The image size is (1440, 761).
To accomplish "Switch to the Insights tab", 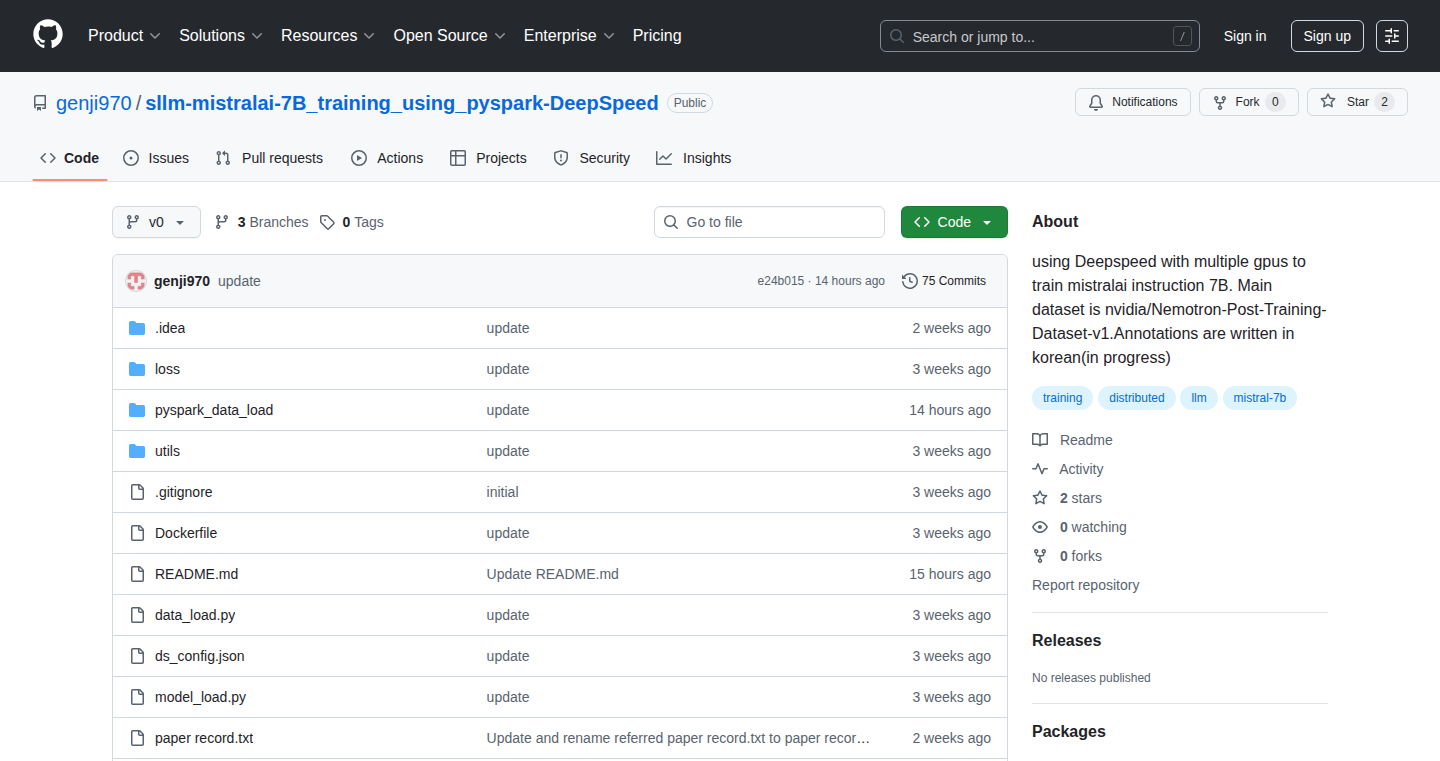I will pos(694,158).
